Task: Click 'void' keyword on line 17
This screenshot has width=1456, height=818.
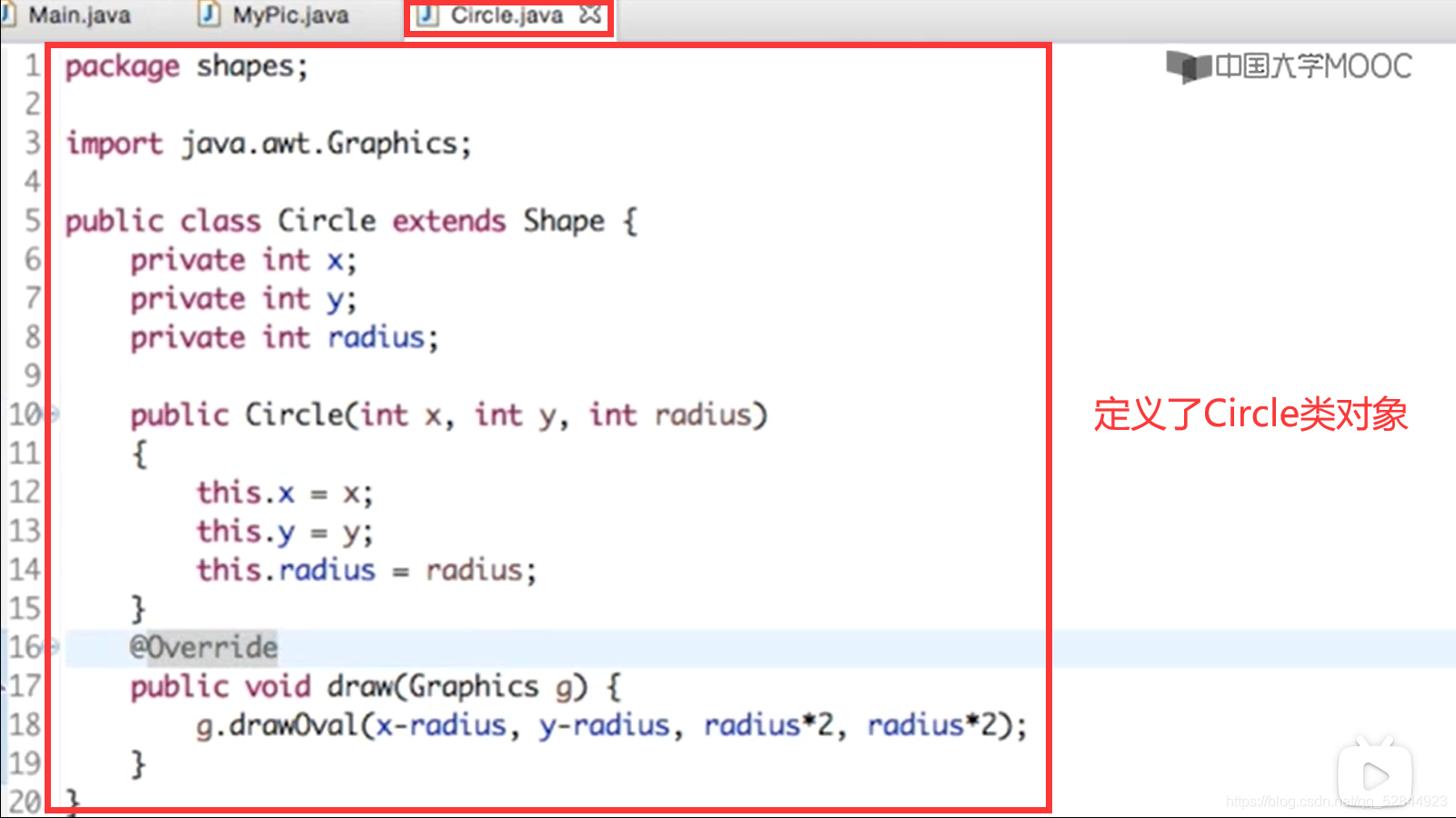Action: coord(278,686)
